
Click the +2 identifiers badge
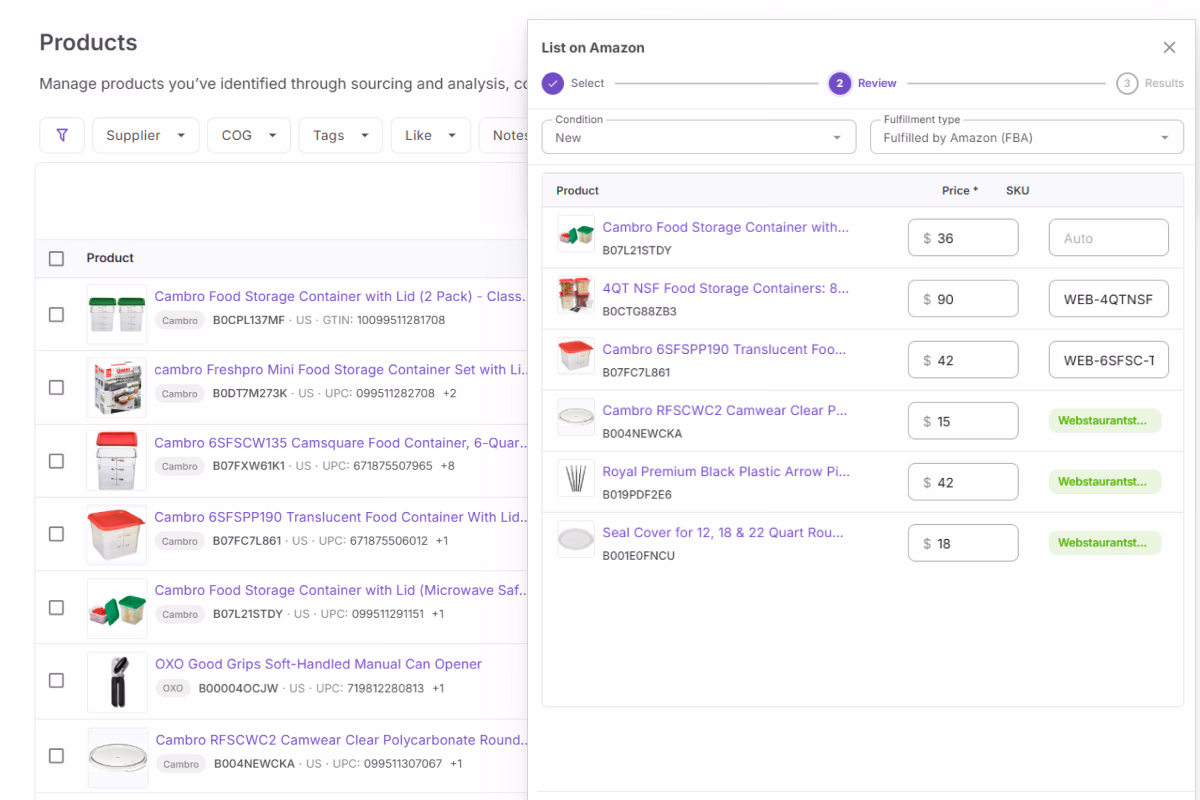[449, 393]
